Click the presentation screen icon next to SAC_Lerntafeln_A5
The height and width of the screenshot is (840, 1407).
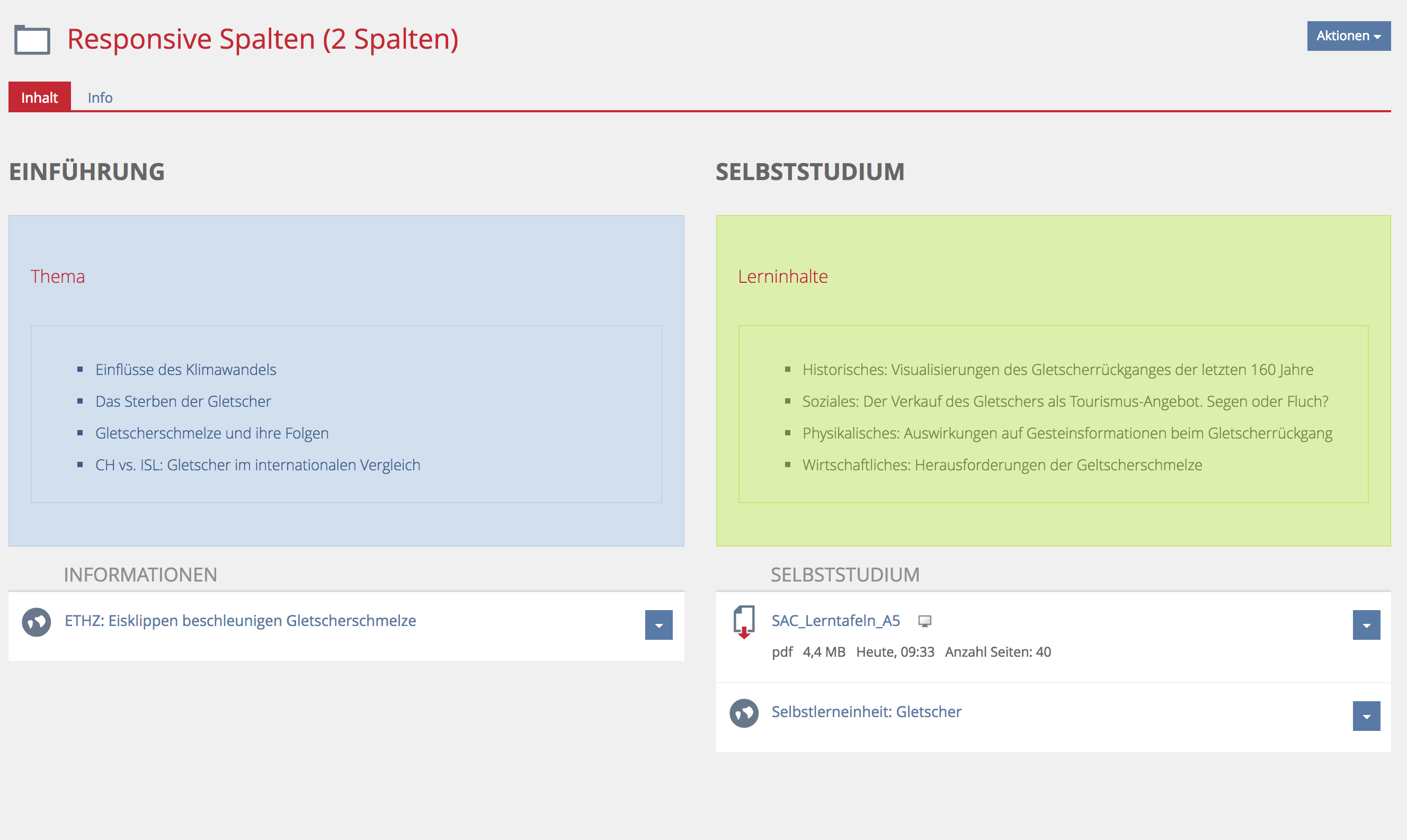coord(925,621)
